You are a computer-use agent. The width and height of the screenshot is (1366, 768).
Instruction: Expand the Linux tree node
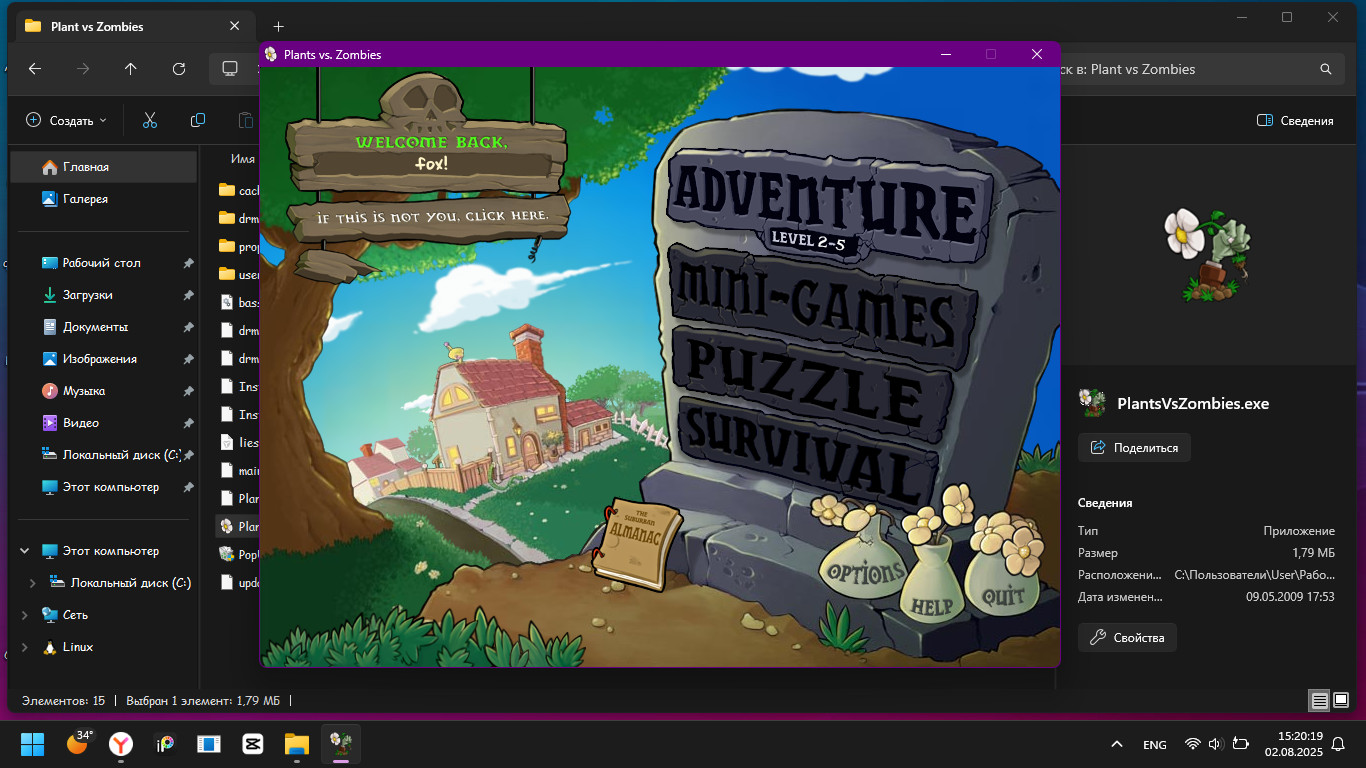pyautogui.click(x=25, y=647)
